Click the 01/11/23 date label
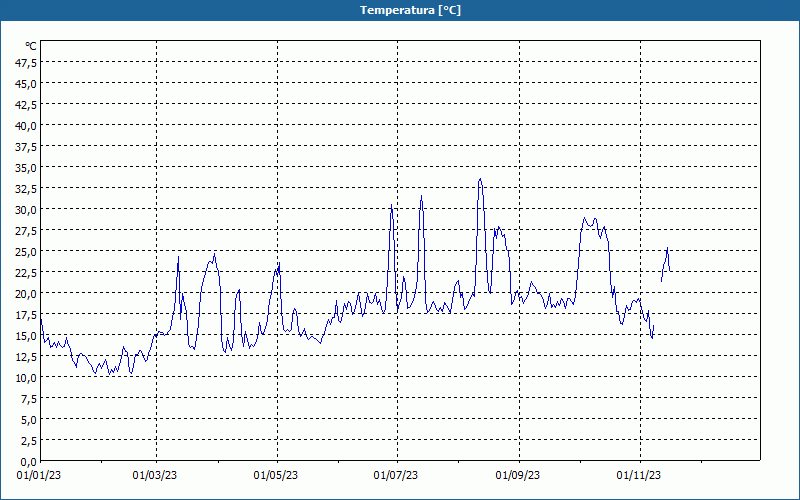Image resolution: width=800 pixels, height=500 pixels. coord(639,476)
